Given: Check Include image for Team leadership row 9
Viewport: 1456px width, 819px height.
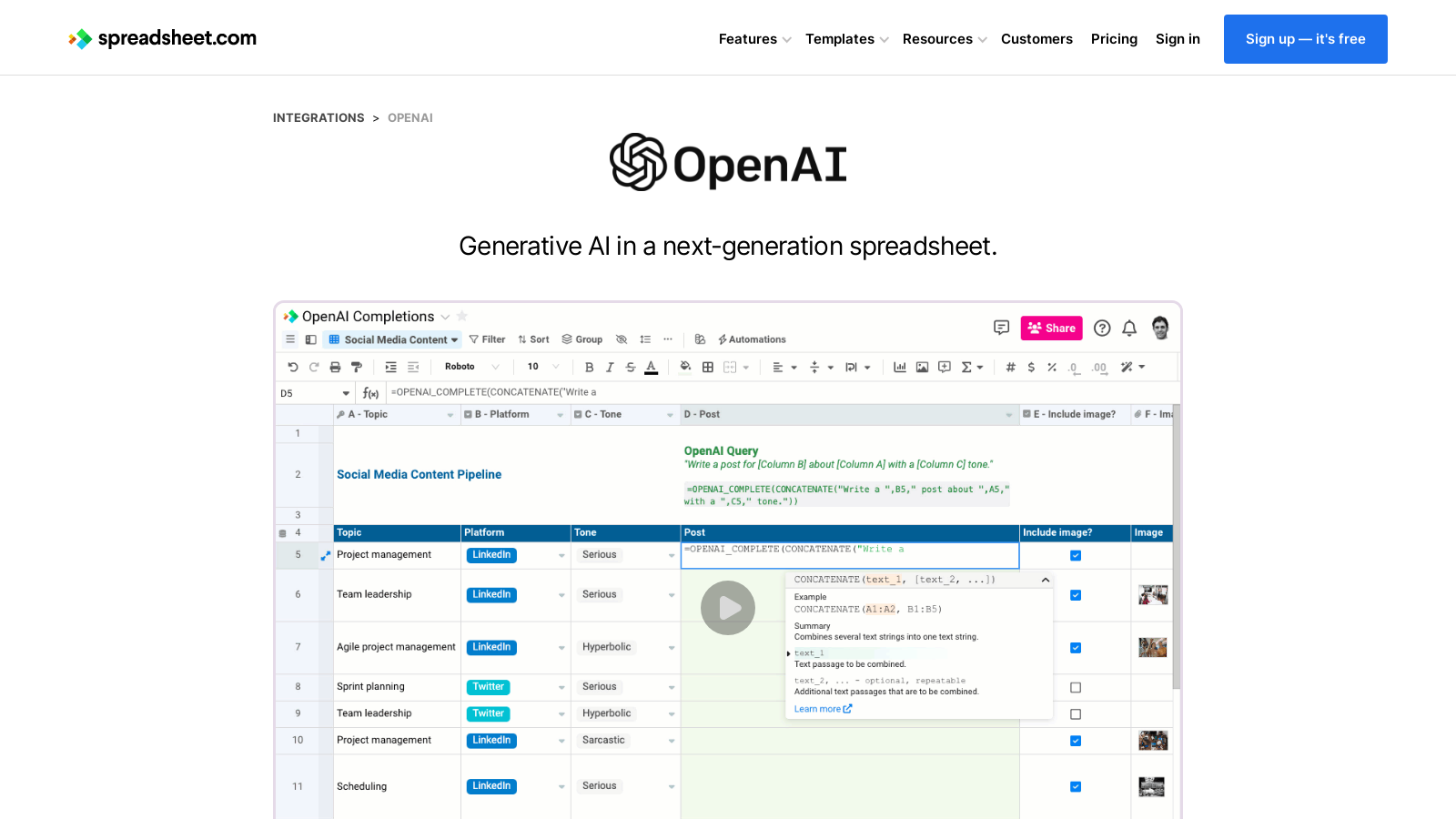Looking at the screenshot, I should (x=1076, y=714).
